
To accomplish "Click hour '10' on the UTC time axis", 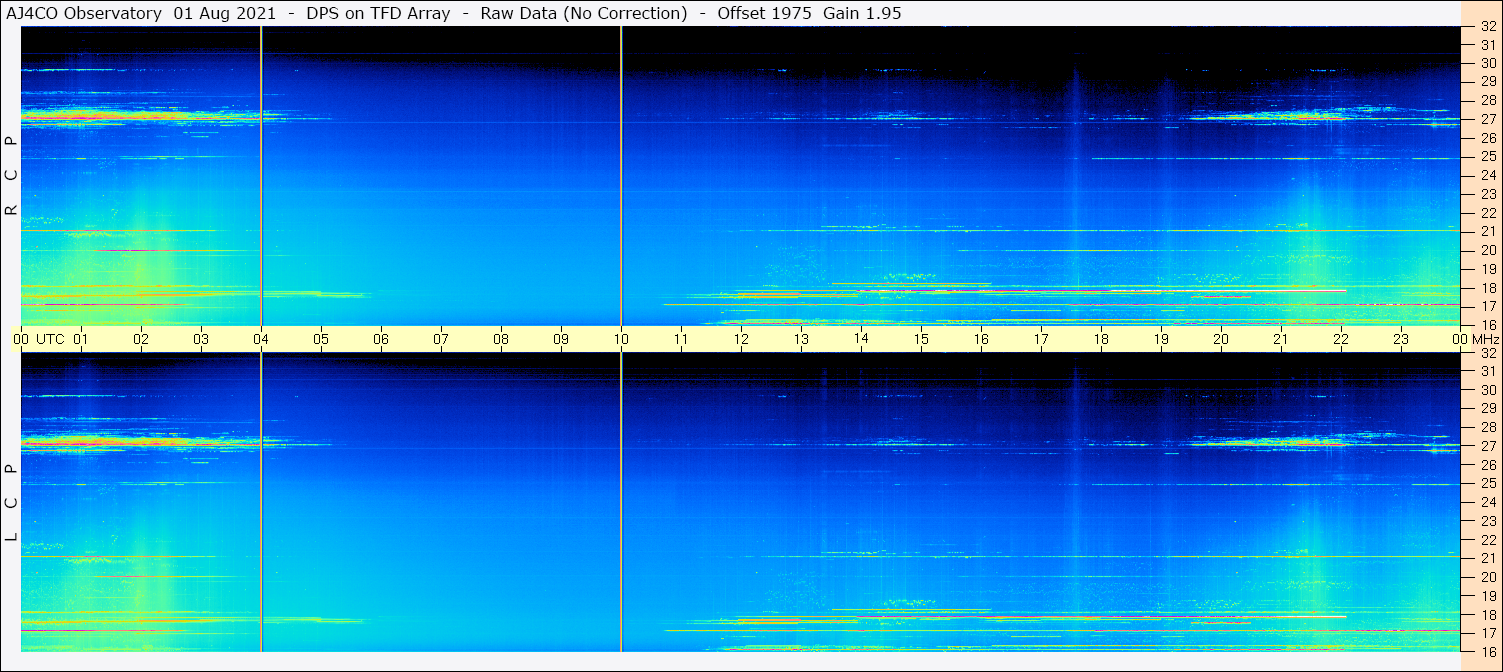I will (x=621, y=340).
